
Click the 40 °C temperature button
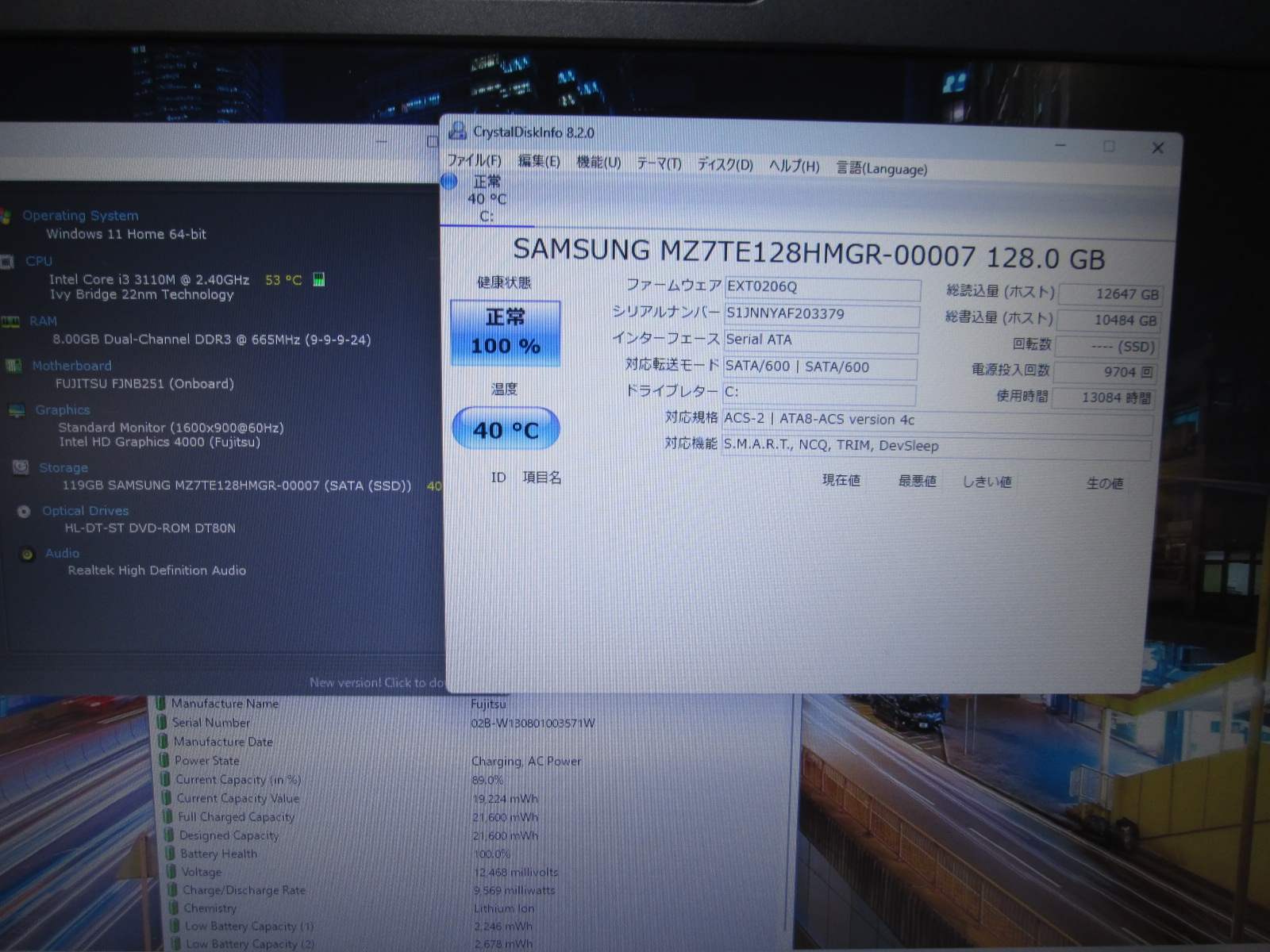click(506, 429)
